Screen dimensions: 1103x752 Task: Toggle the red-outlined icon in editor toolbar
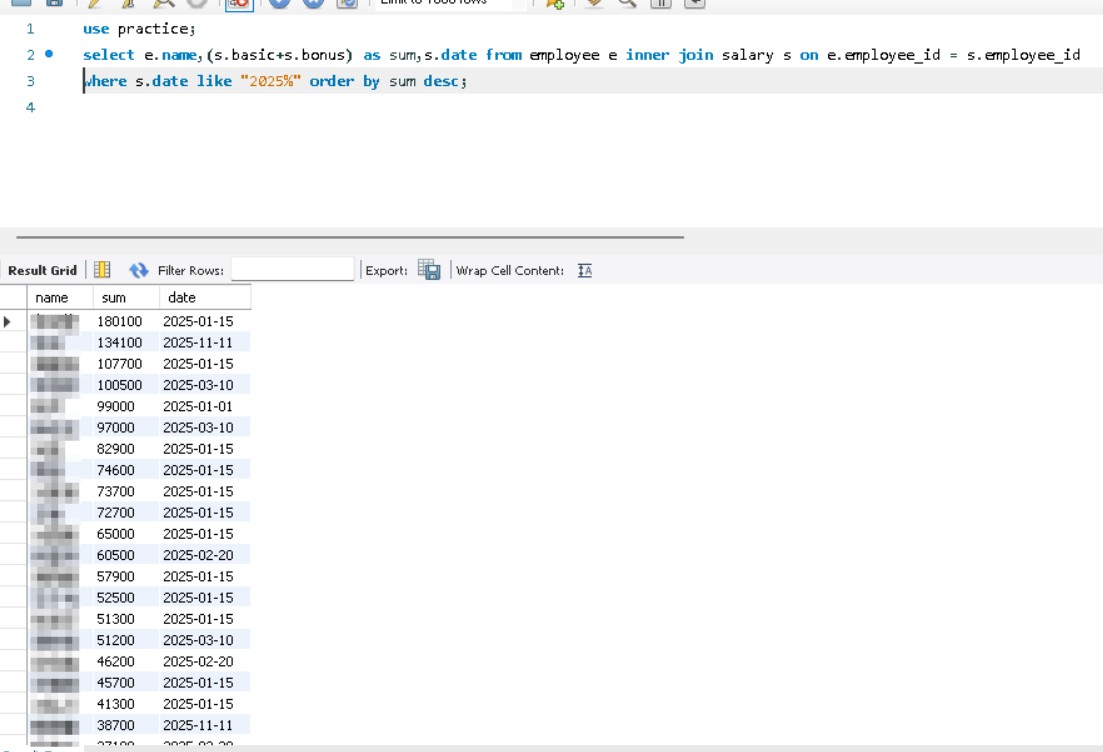(239, 3)
